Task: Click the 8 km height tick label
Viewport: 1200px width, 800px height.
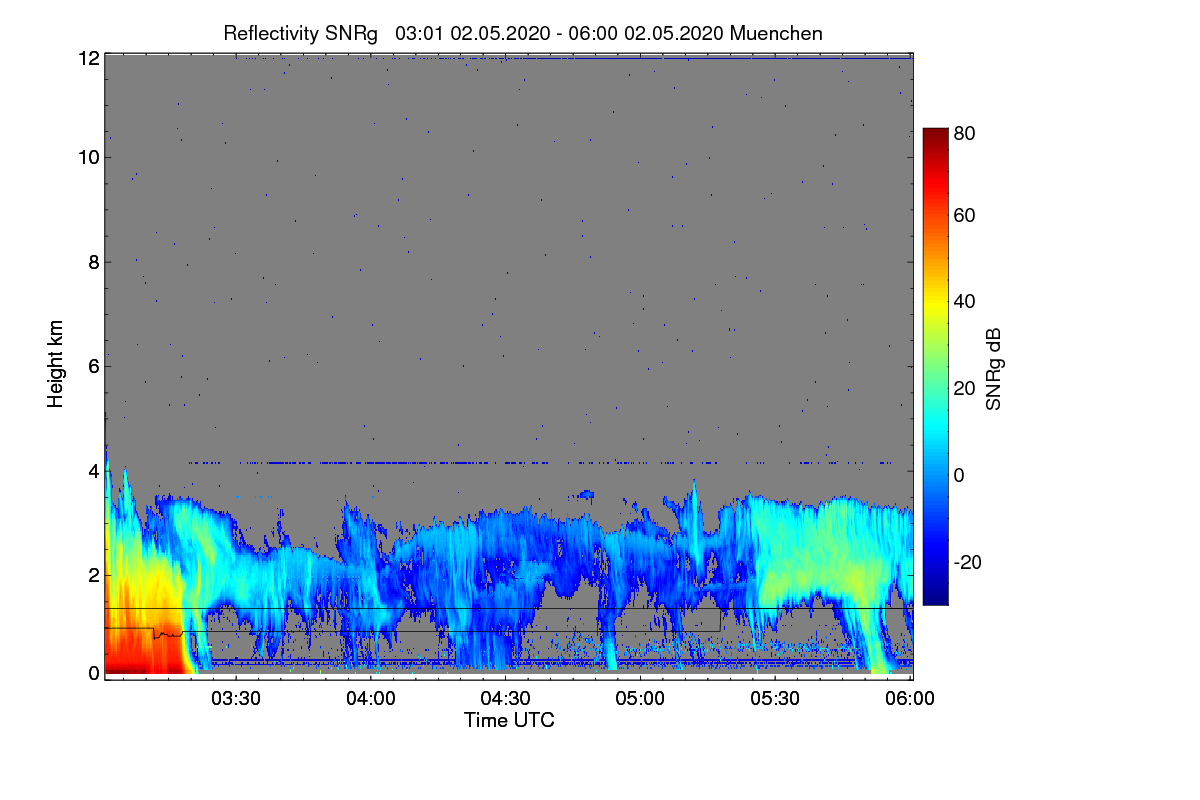Action: pos(94,262)
